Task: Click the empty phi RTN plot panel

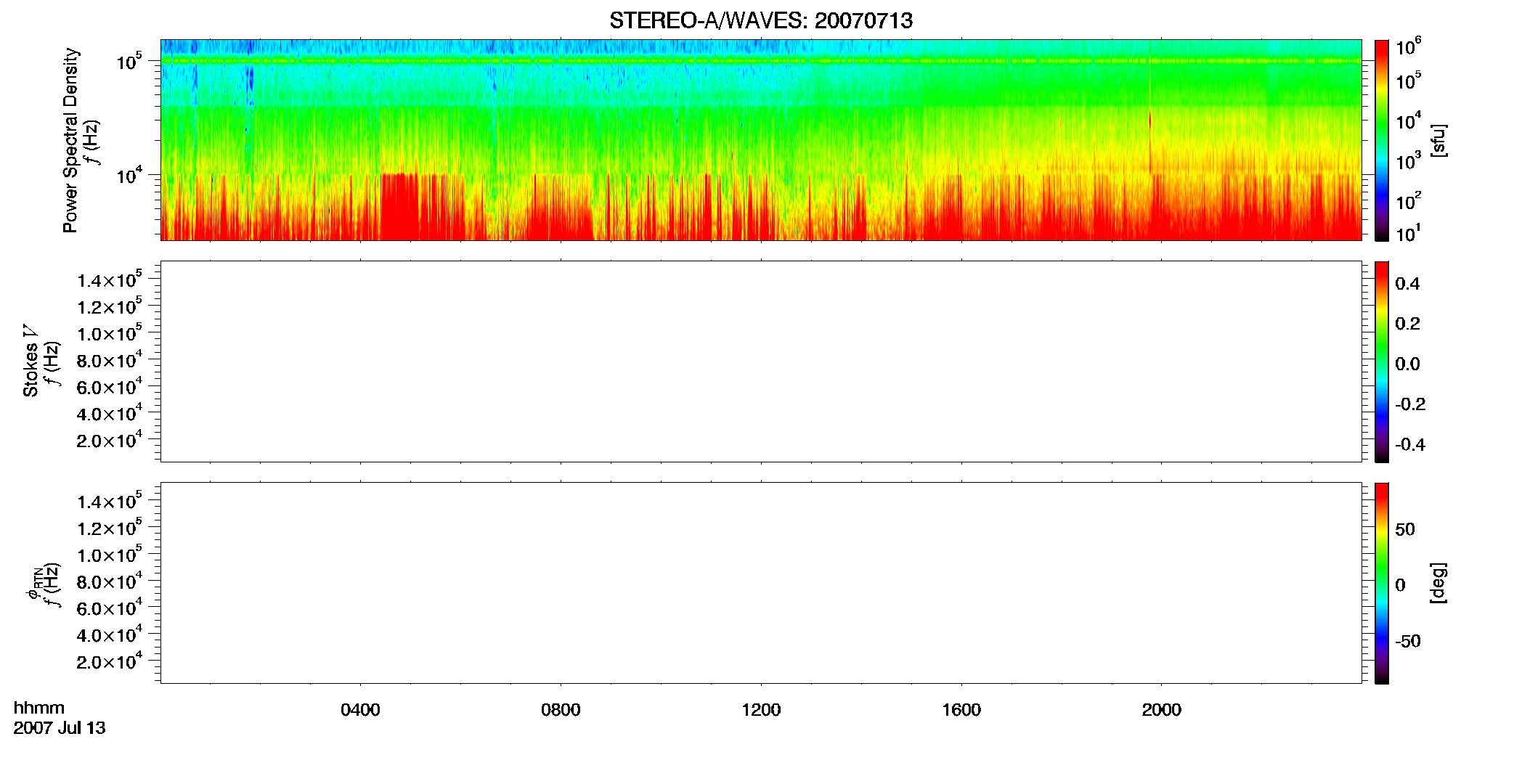Action: [x=761, y=583]
